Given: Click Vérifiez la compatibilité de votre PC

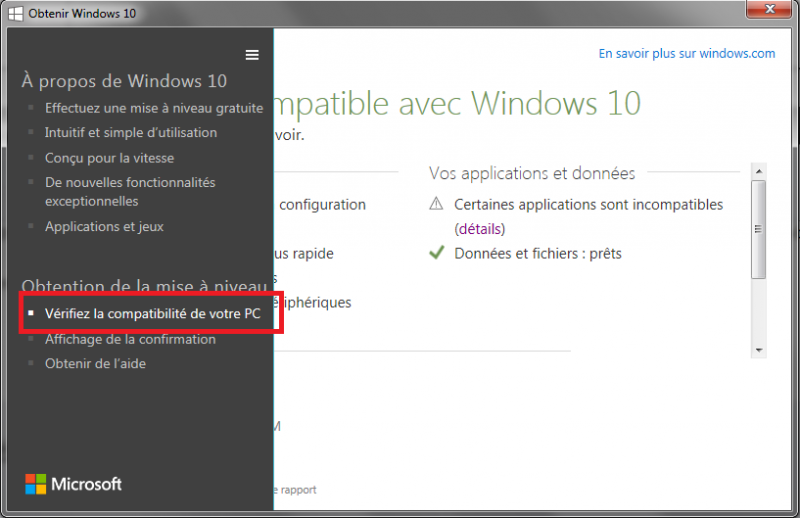Looking at the screenshot, I should point(152,314).
